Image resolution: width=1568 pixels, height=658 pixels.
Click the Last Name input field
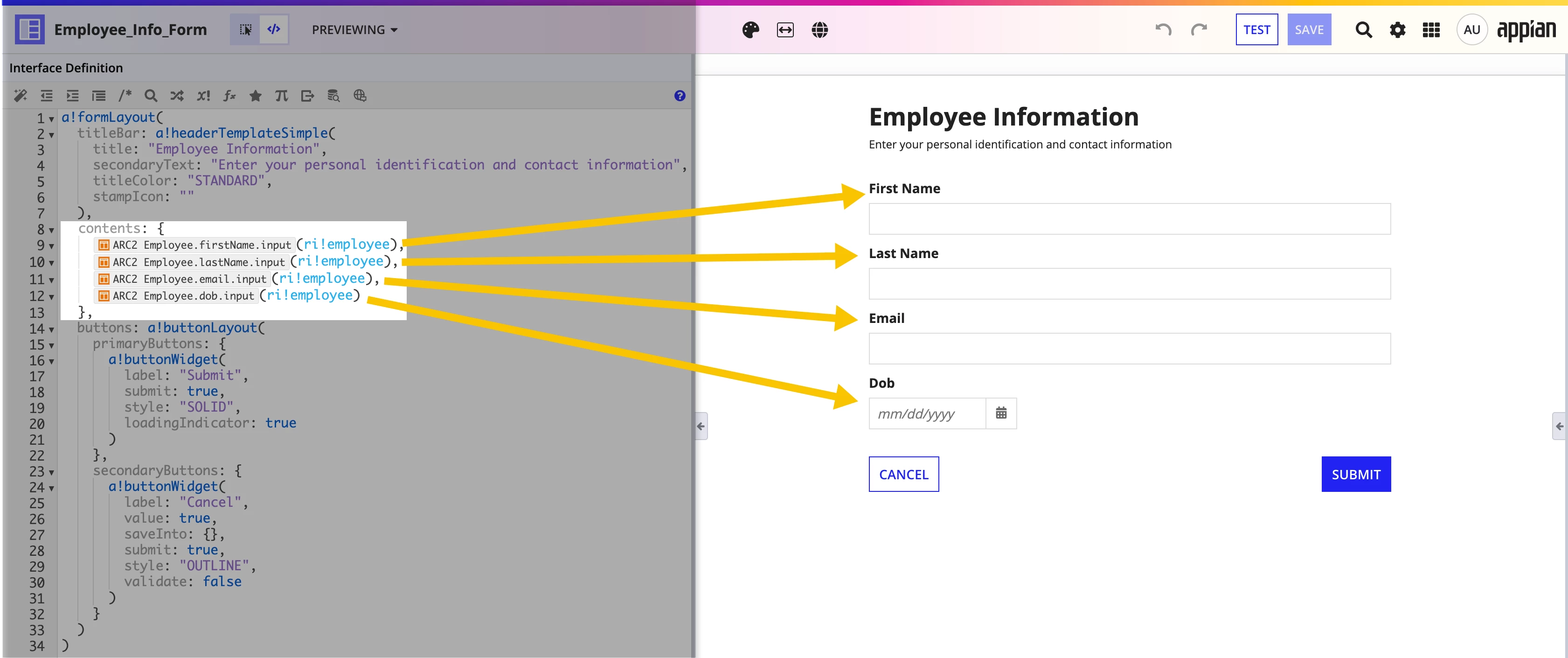tap(1129, 283)
